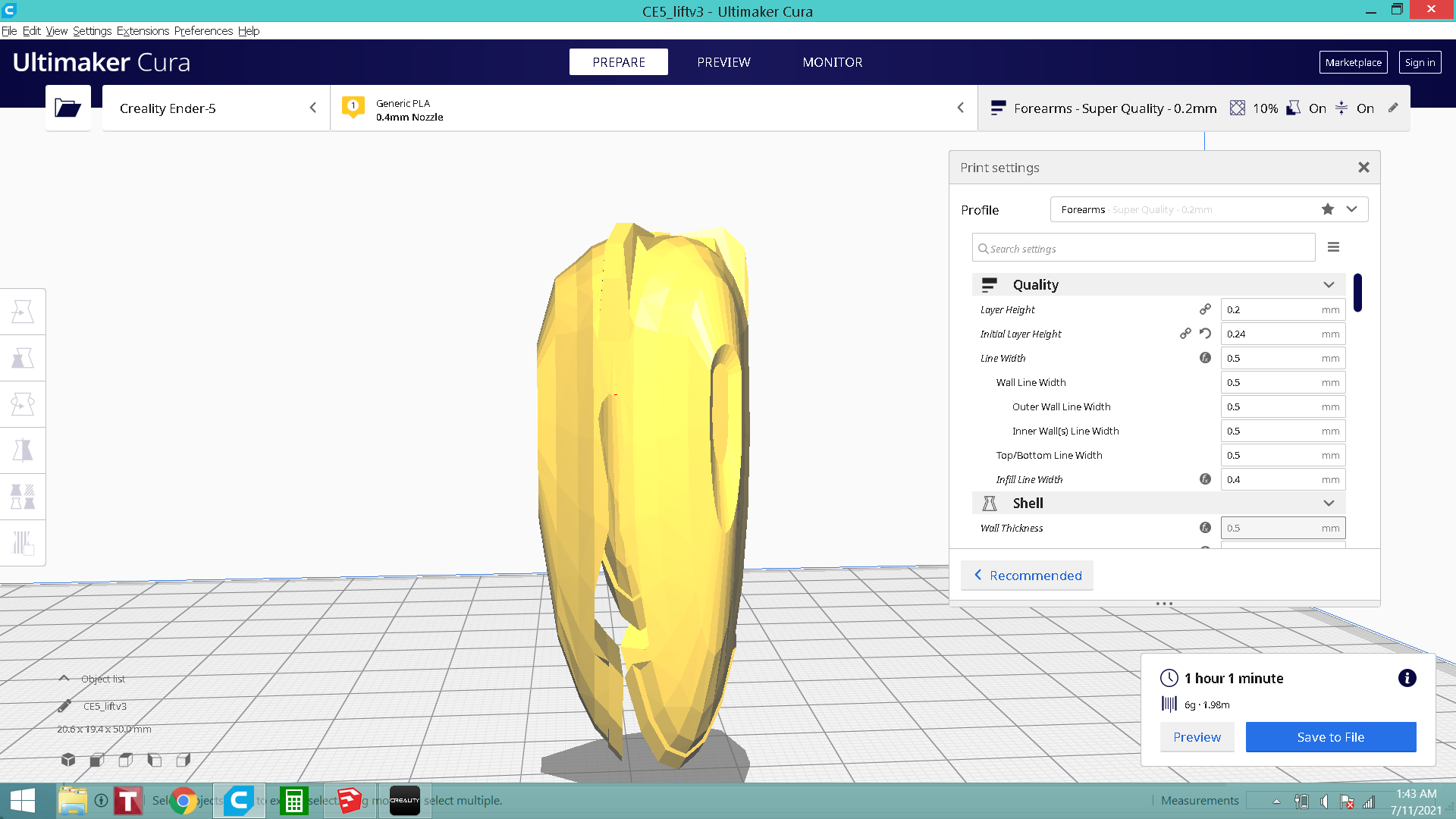
Task: Open the settings visibility hamburger menu
Action: point(1333,247)
